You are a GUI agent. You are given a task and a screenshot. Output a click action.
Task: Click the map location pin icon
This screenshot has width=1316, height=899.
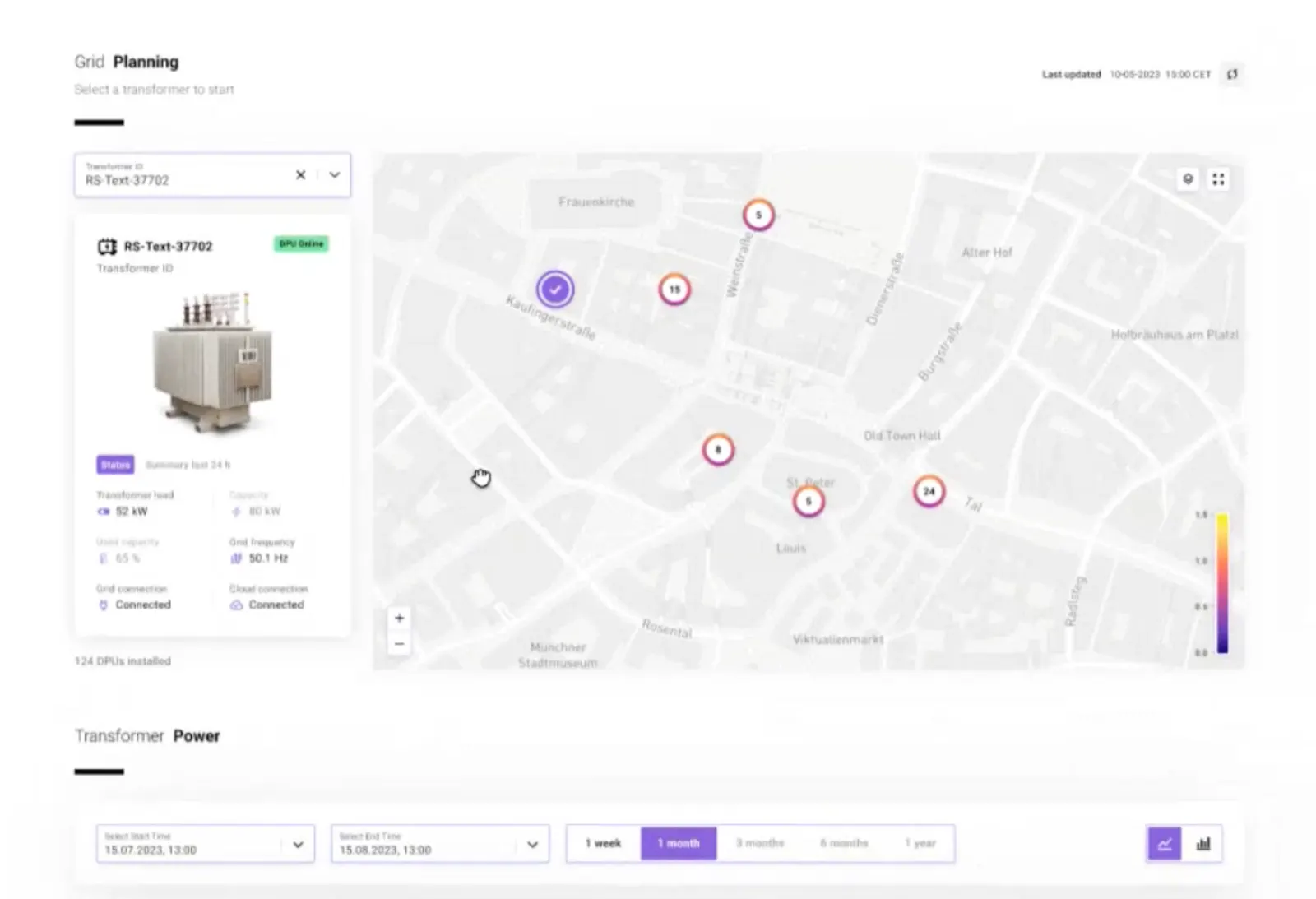[1188, 179]
